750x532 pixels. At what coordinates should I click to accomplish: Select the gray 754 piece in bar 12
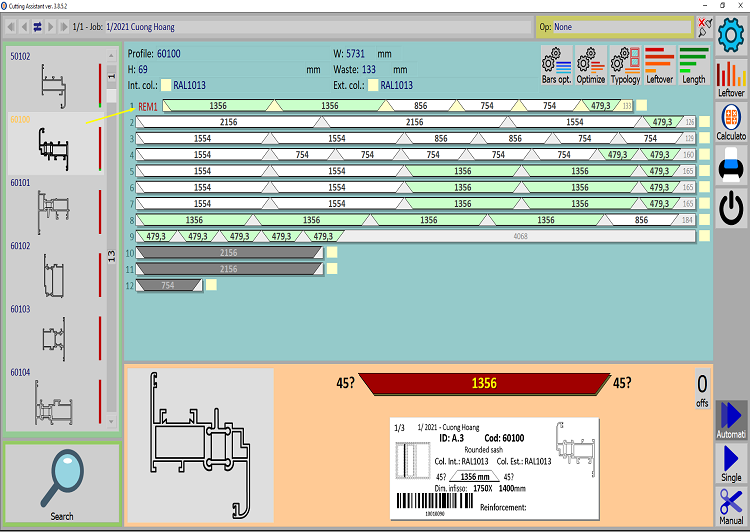pyautogui.click(x=169, y=285)
